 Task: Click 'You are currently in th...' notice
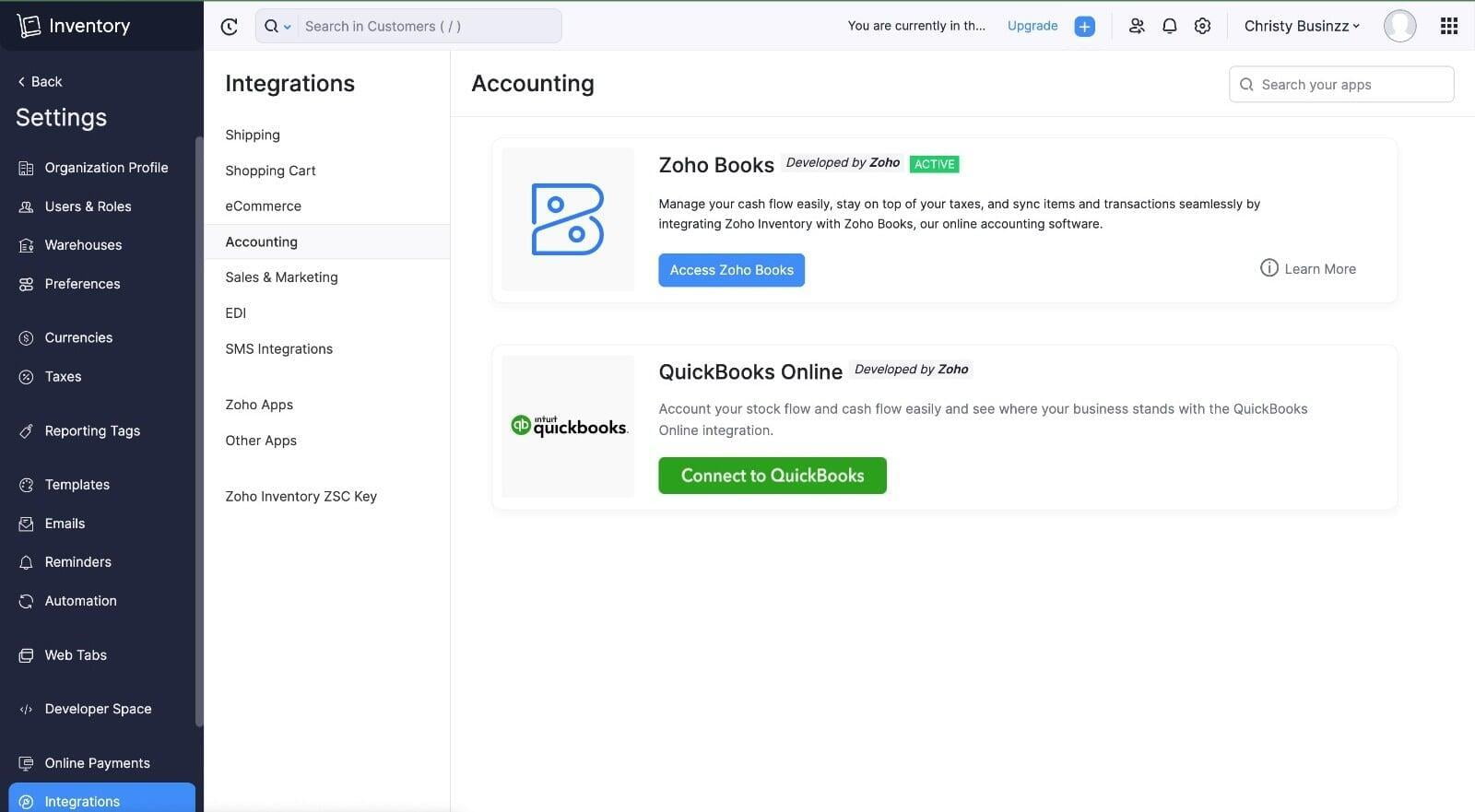click(x=916, y=26)
